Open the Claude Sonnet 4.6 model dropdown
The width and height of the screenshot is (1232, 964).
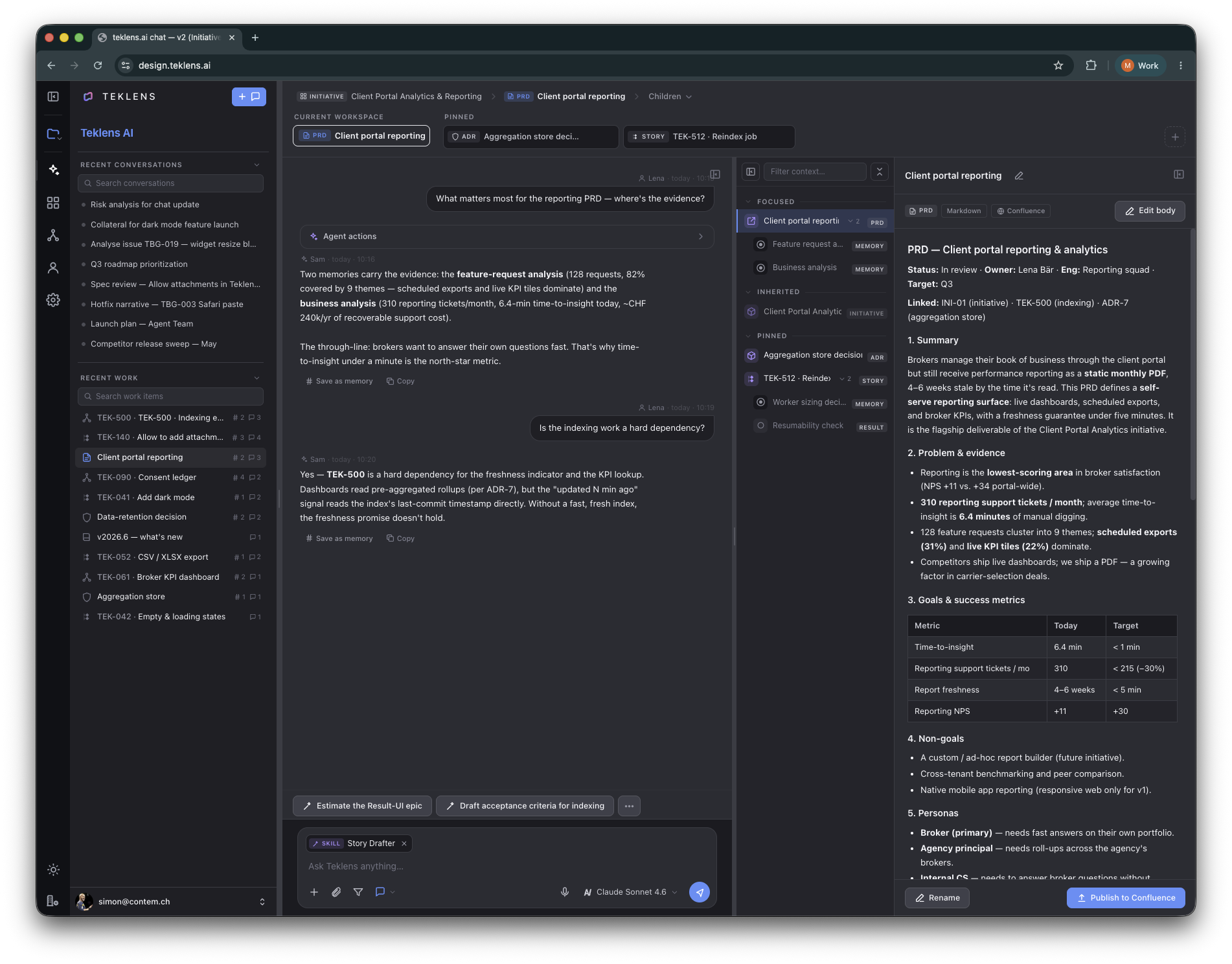pyautogui.click(x=631, y=892)
